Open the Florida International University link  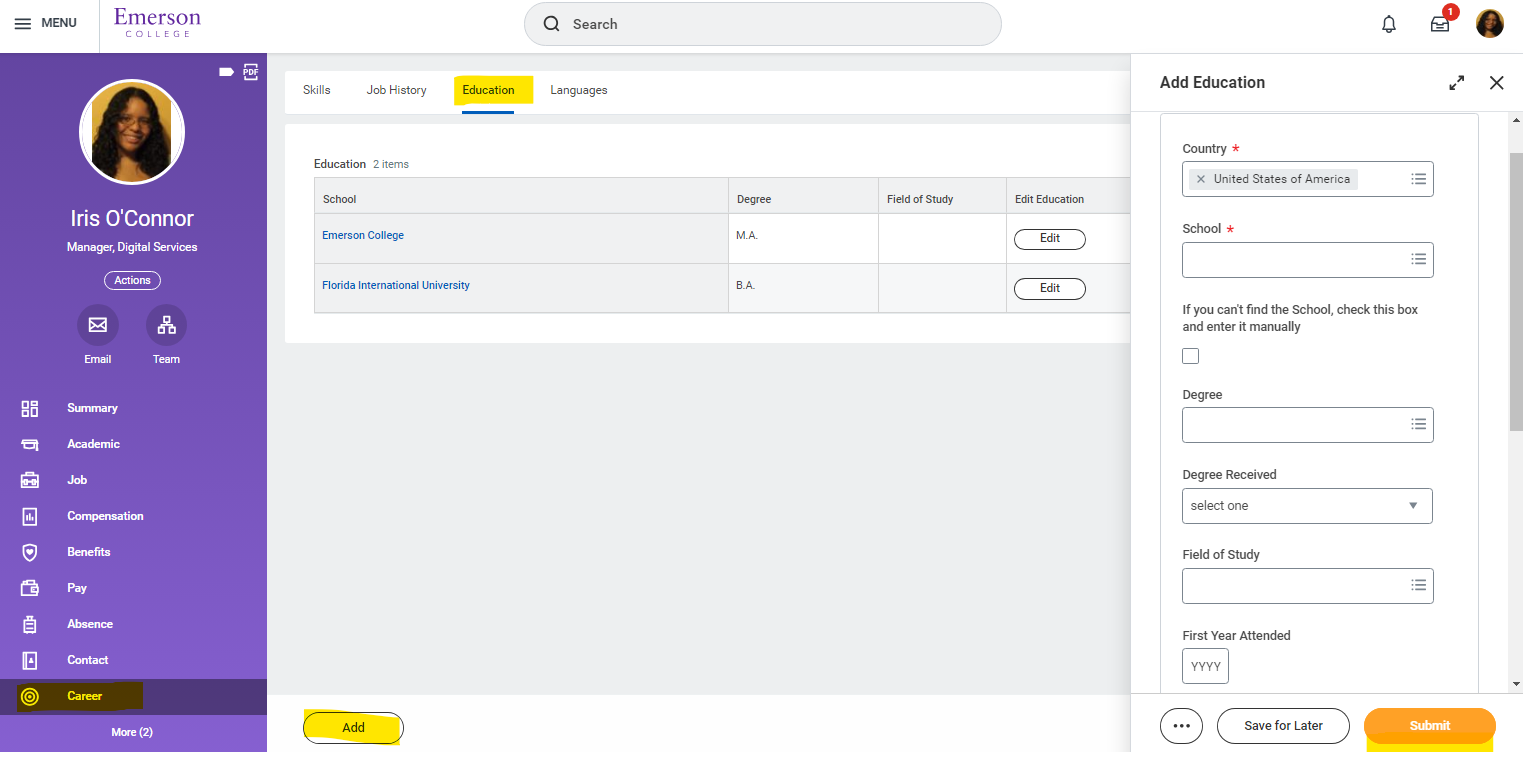[x=396, y=286]
